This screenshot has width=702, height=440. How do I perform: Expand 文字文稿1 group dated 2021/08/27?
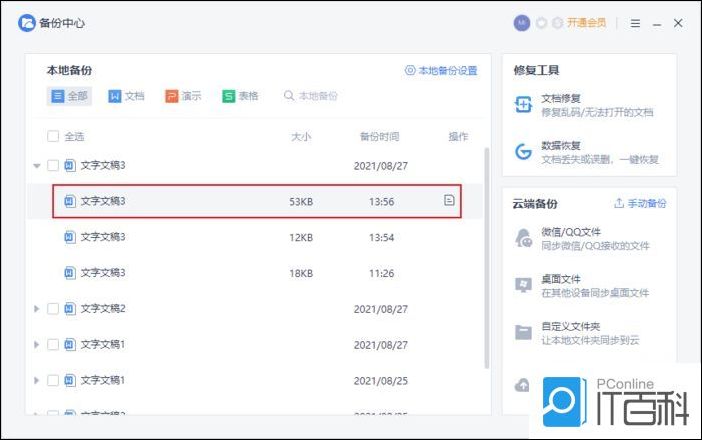pyautogui.click(x=37, y=345)
